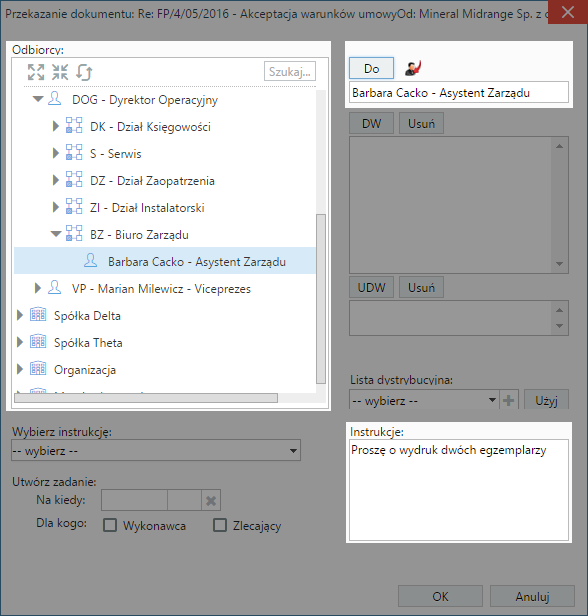588x616 pixels.
Task: Click VP - Marian Milewicz person icon
Action: 55,288
